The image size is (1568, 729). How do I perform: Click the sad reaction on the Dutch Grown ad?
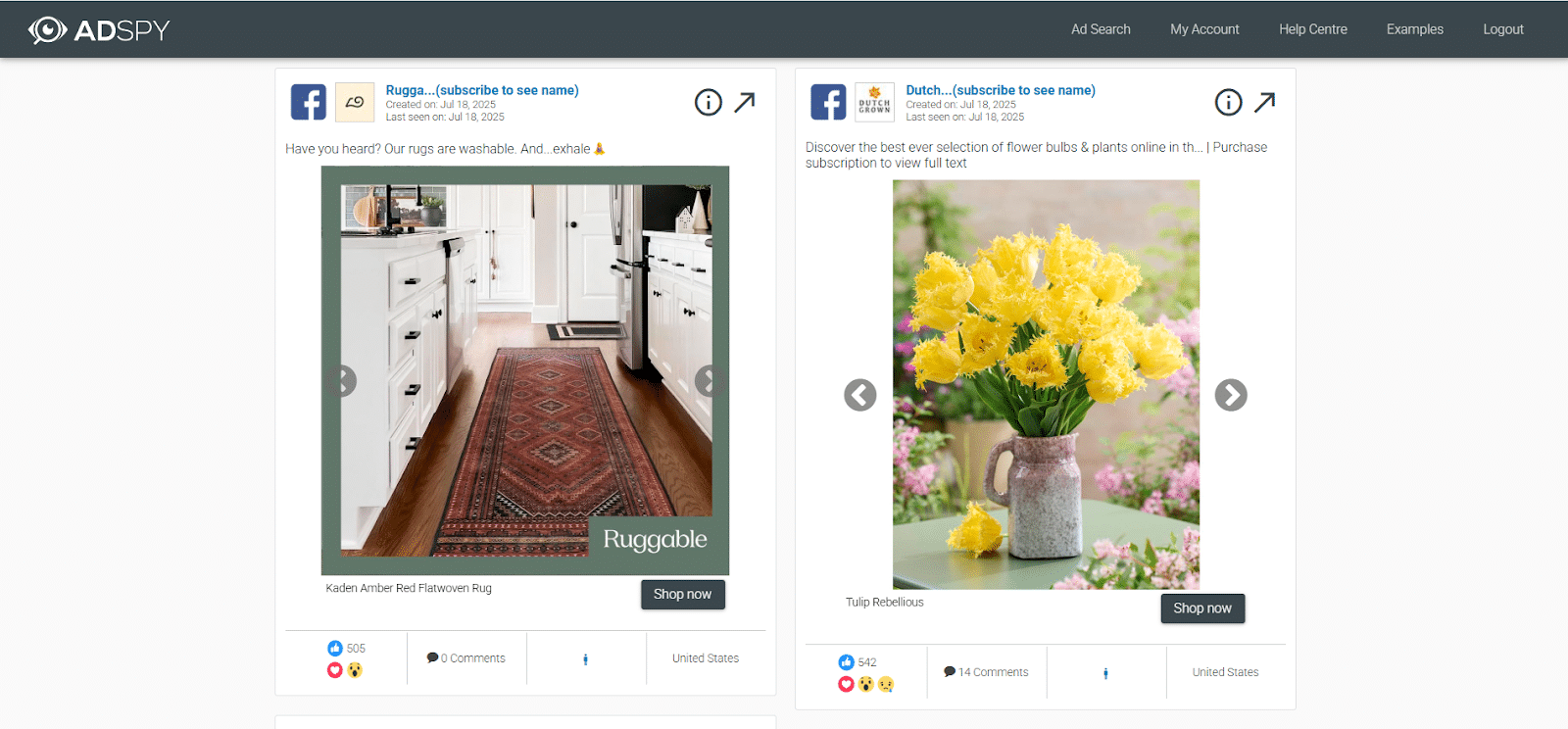coord(886,684)
